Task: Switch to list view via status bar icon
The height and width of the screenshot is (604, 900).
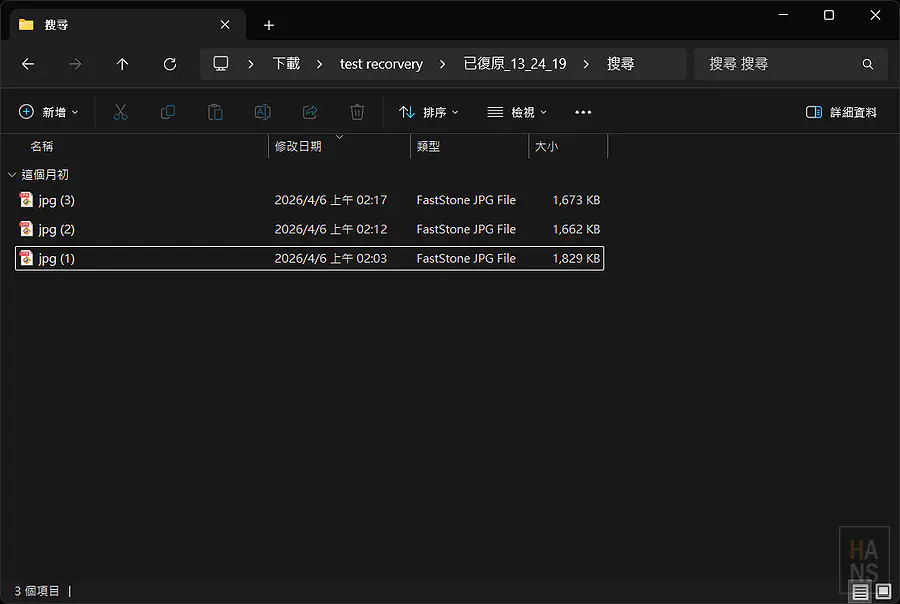Action: click(860, 591)
